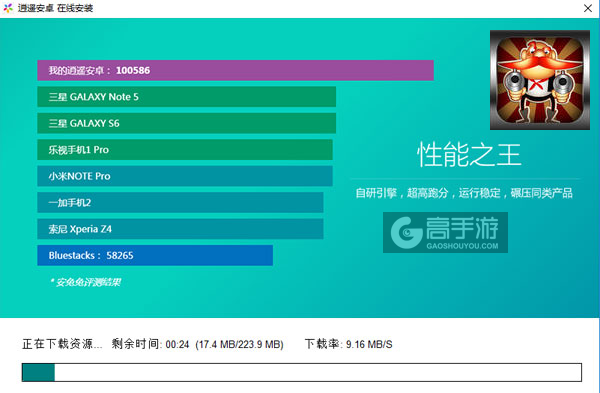Screen dimensions: 600x393
Task: Select the 我的逍遥安卓 100586 score bar
Action: click(235, 70)
